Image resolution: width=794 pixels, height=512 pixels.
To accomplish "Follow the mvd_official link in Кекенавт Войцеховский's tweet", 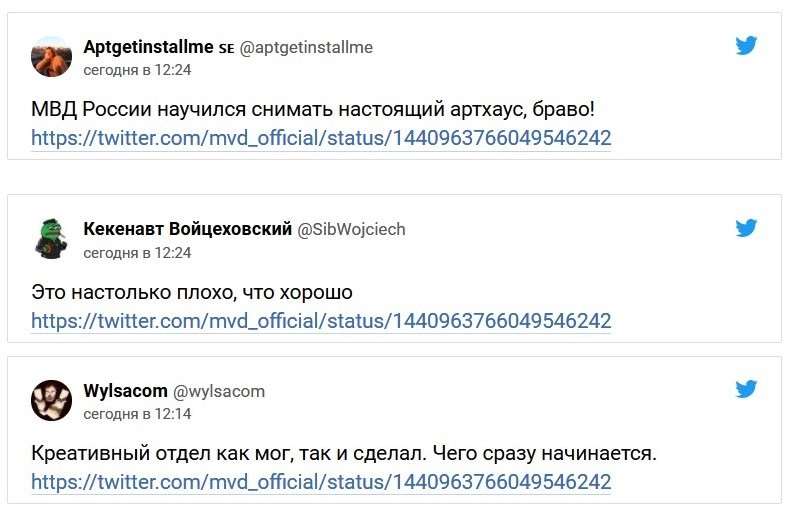I will [321, 321].
